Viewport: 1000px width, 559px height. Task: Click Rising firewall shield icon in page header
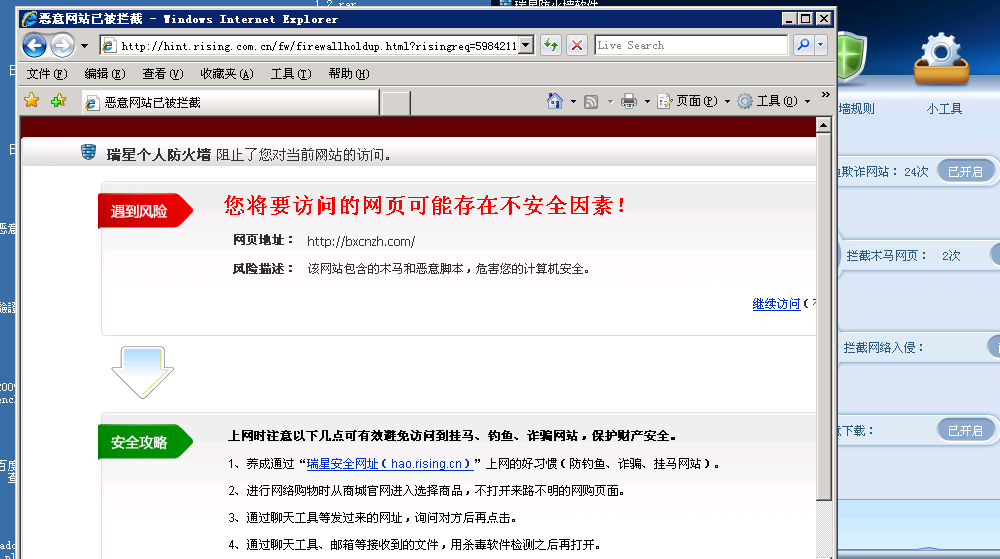(89, 152)
